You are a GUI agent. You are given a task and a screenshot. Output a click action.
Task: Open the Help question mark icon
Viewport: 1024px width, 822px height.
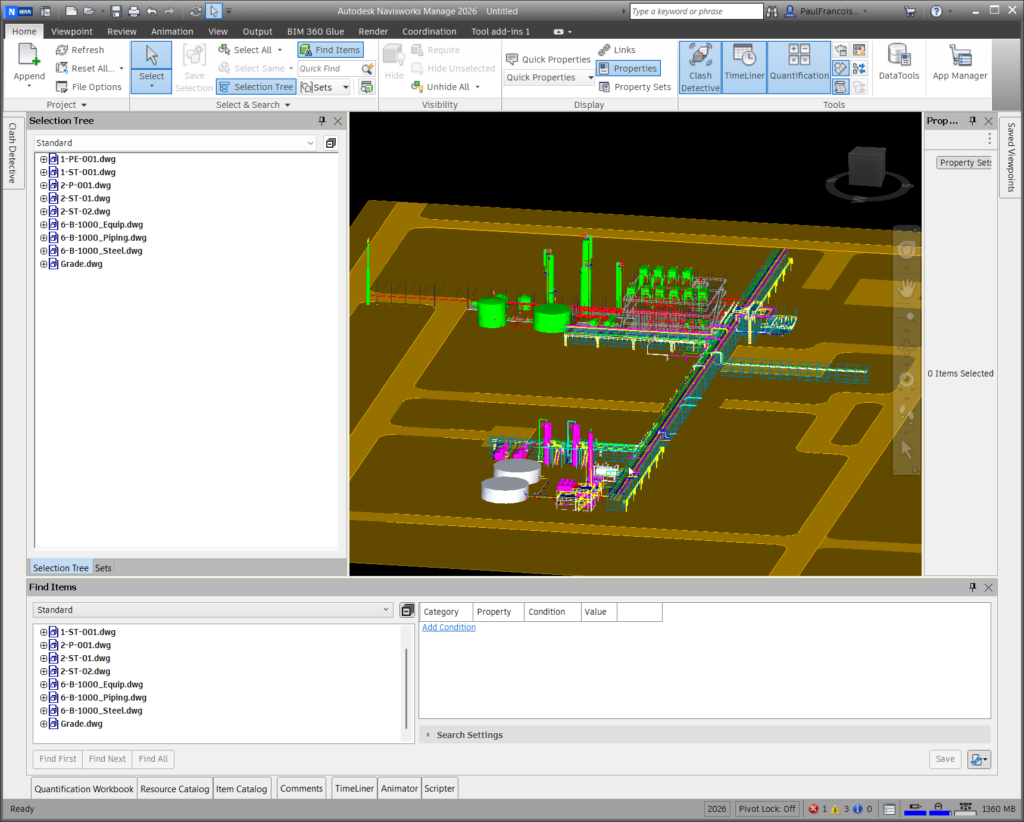click(x=936, y=11)
